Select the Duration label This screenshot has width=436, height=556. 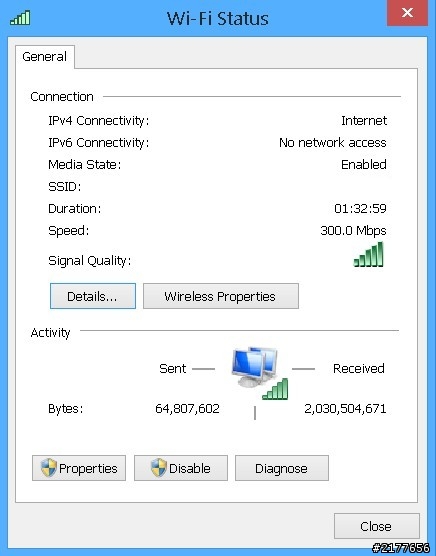[x=74, y=209]
